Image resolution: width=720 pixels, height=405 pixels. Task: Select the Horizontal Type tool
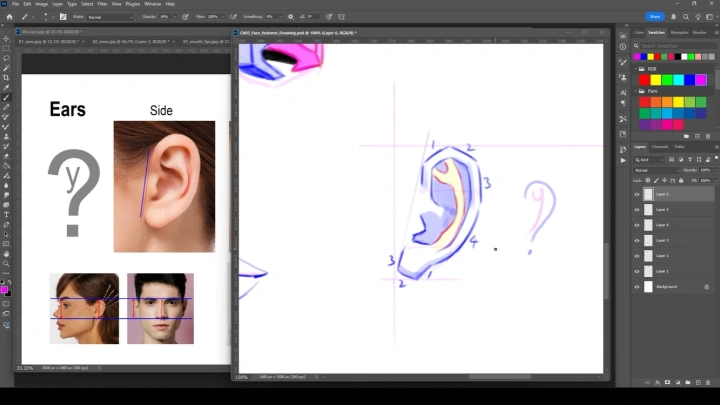click(x=6, y=214)
